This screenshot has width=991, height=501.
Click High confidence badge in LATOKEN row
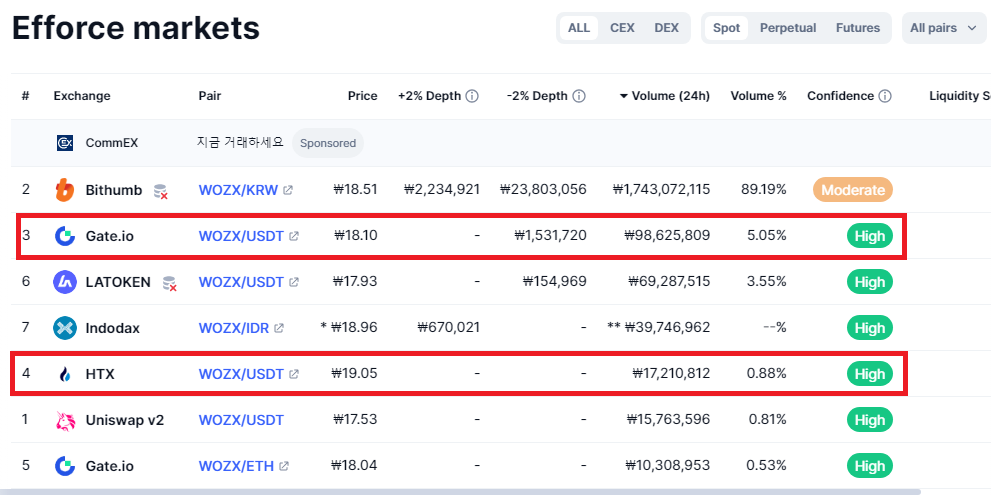870,282
